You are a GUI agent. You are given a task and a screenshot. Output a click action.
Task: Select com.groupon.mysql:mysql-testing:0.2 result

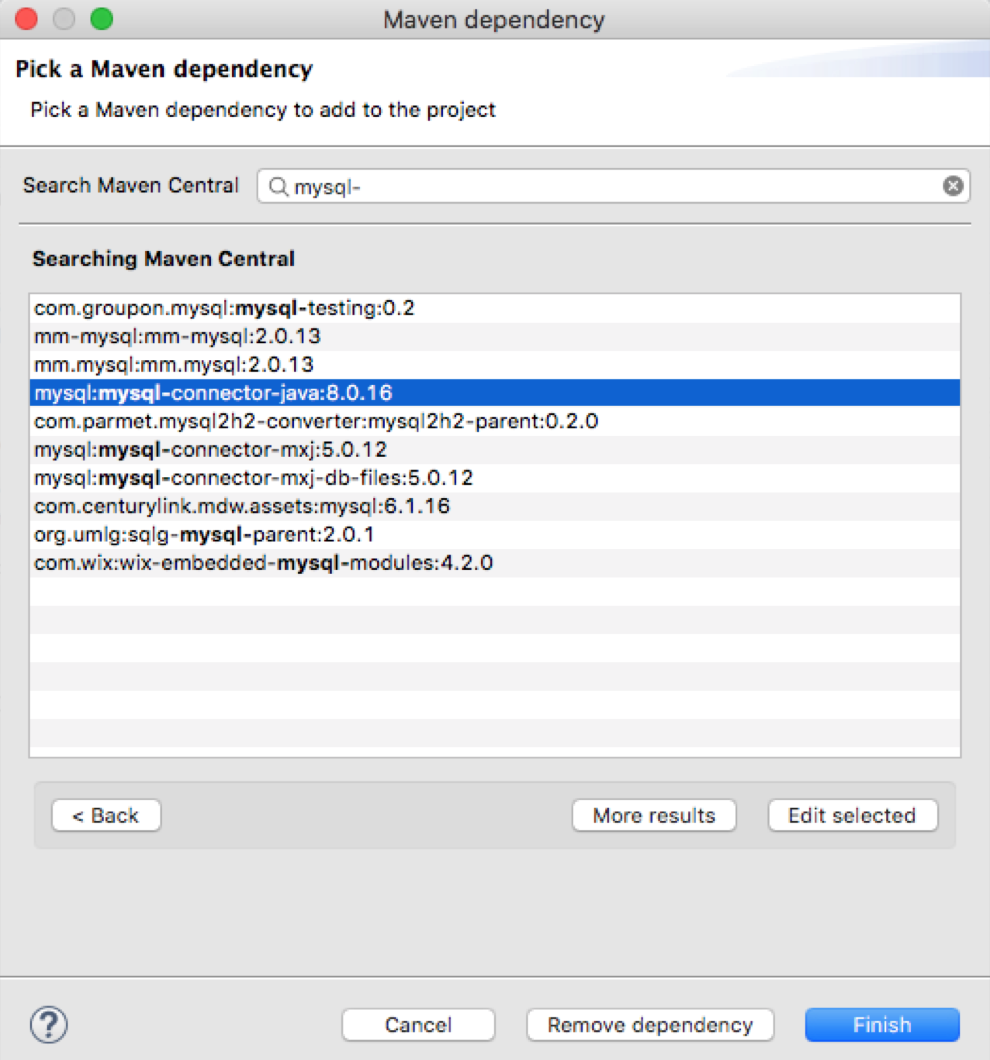494,308
